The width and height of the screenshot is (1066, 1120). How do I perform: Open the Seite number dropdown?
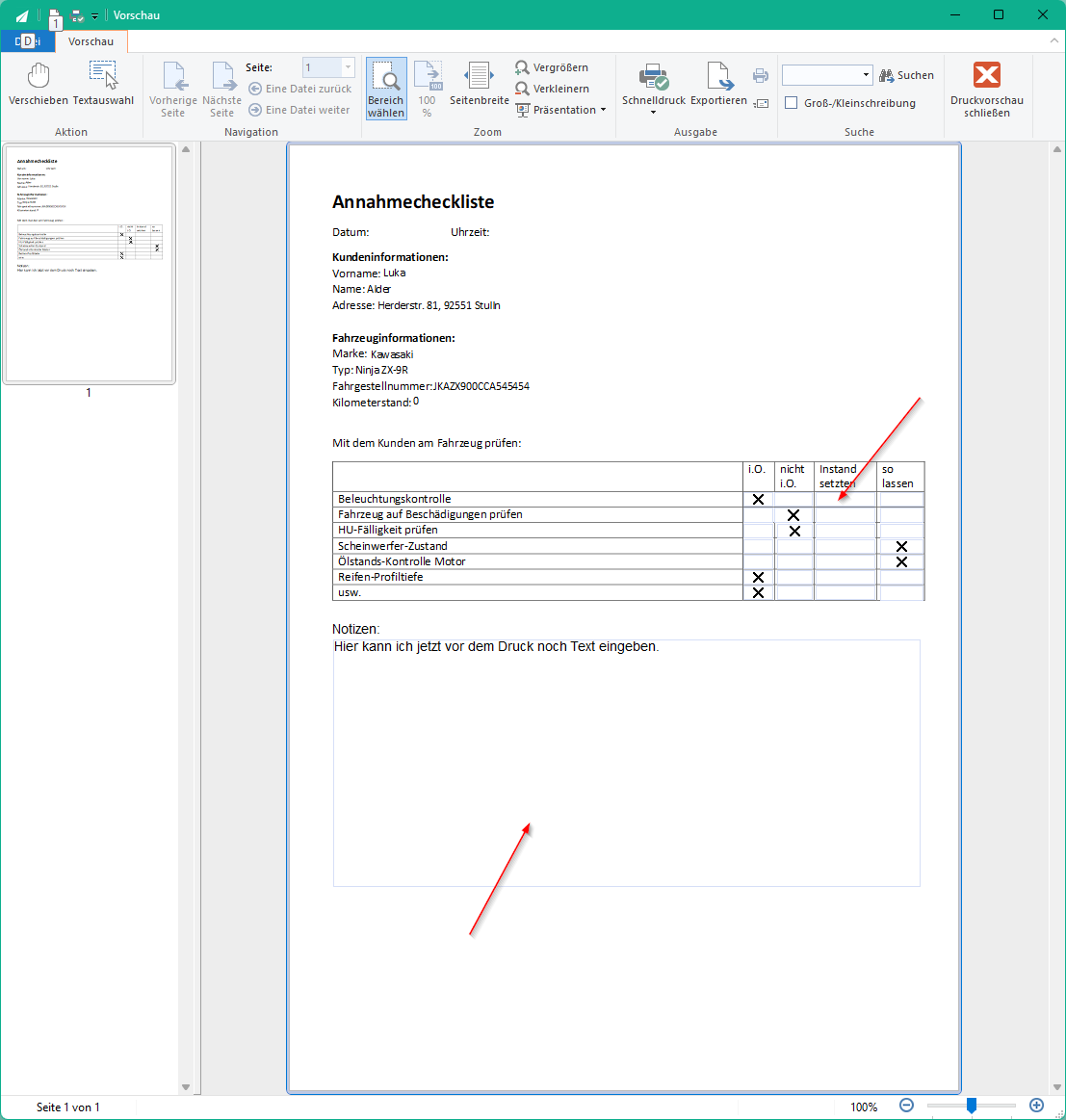tap(348, 67)
